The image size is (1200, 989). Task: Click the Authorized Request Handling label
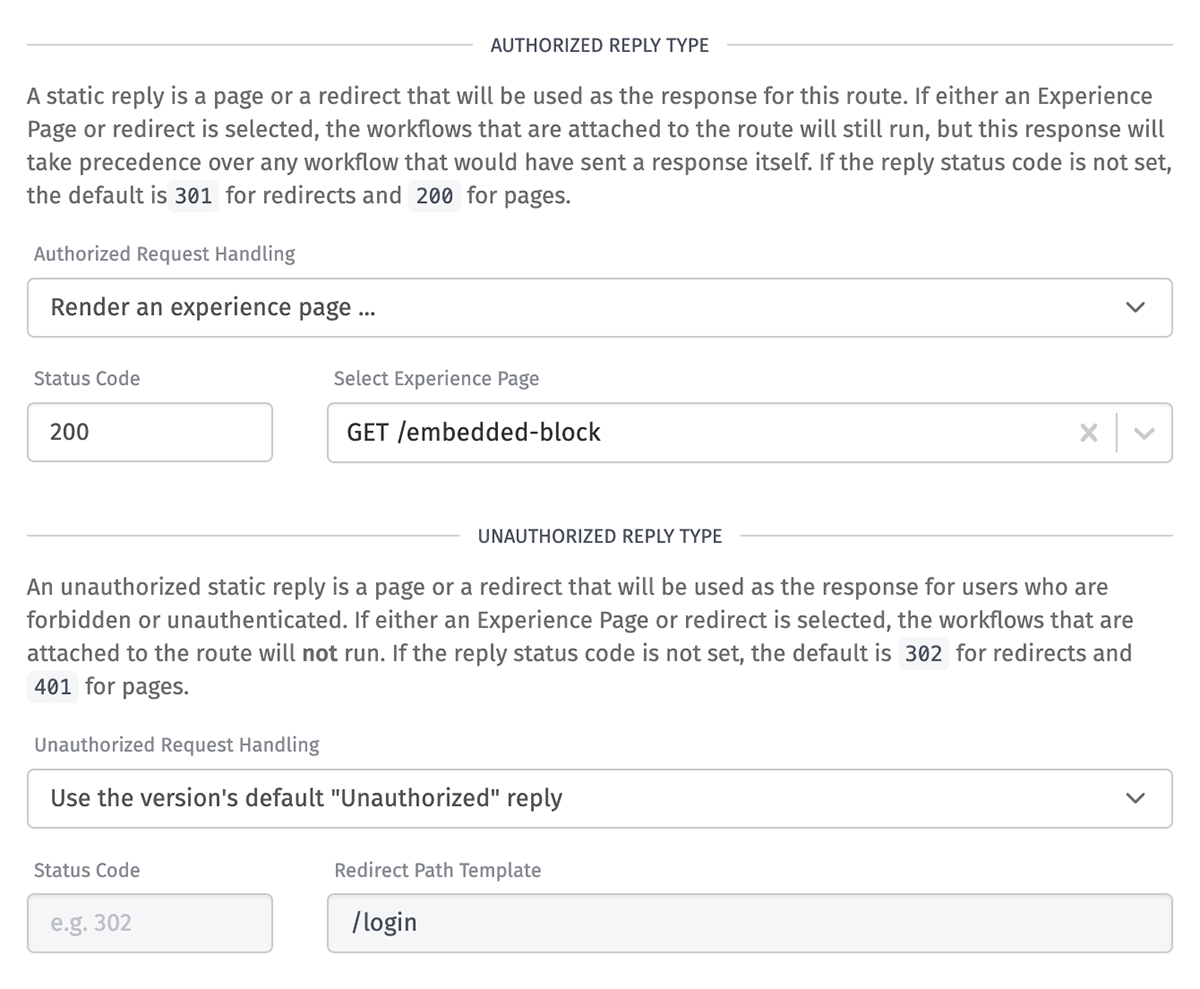(x=164, y=254)
